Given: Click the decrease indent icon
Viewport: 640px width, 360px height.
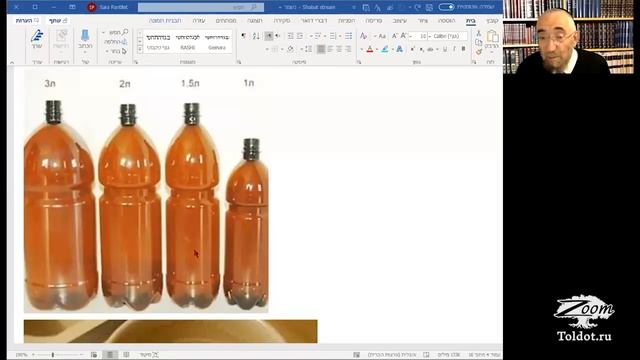Looking at the screenshot, I should pyautogui.click(x=300, y=36).
